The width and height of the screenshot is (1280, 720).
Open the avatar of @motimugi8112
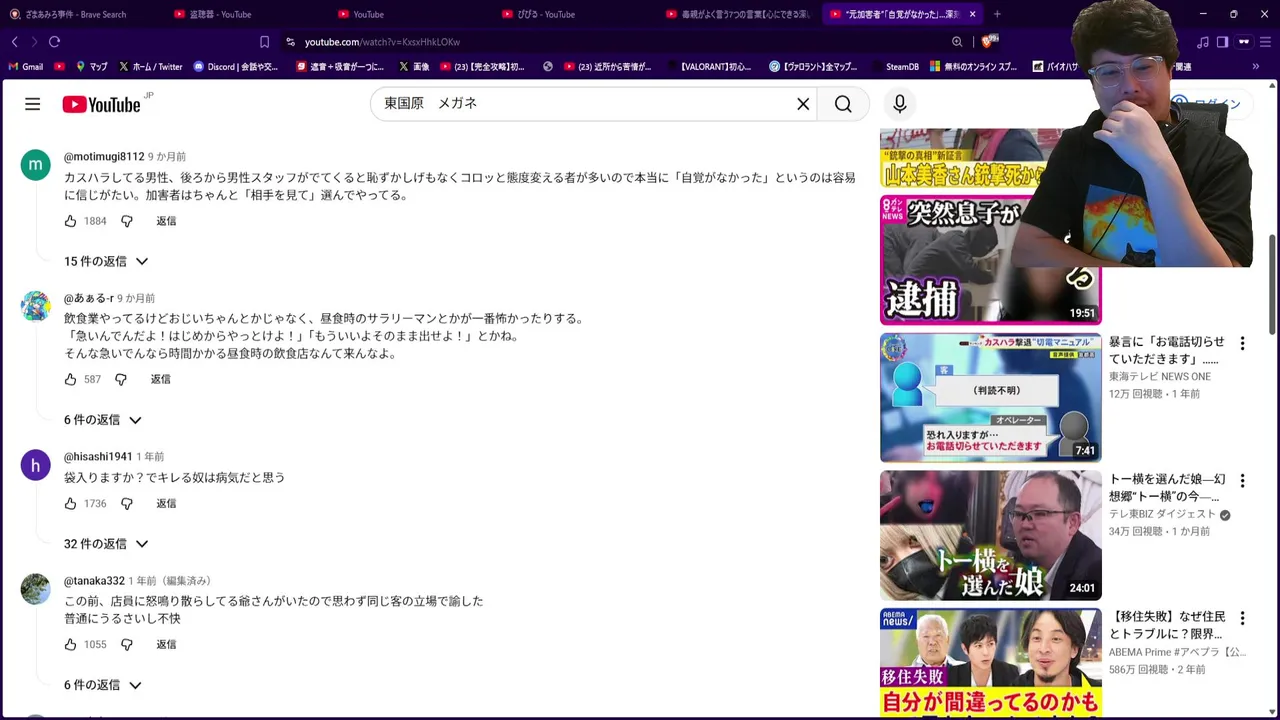tap(35, 165)
